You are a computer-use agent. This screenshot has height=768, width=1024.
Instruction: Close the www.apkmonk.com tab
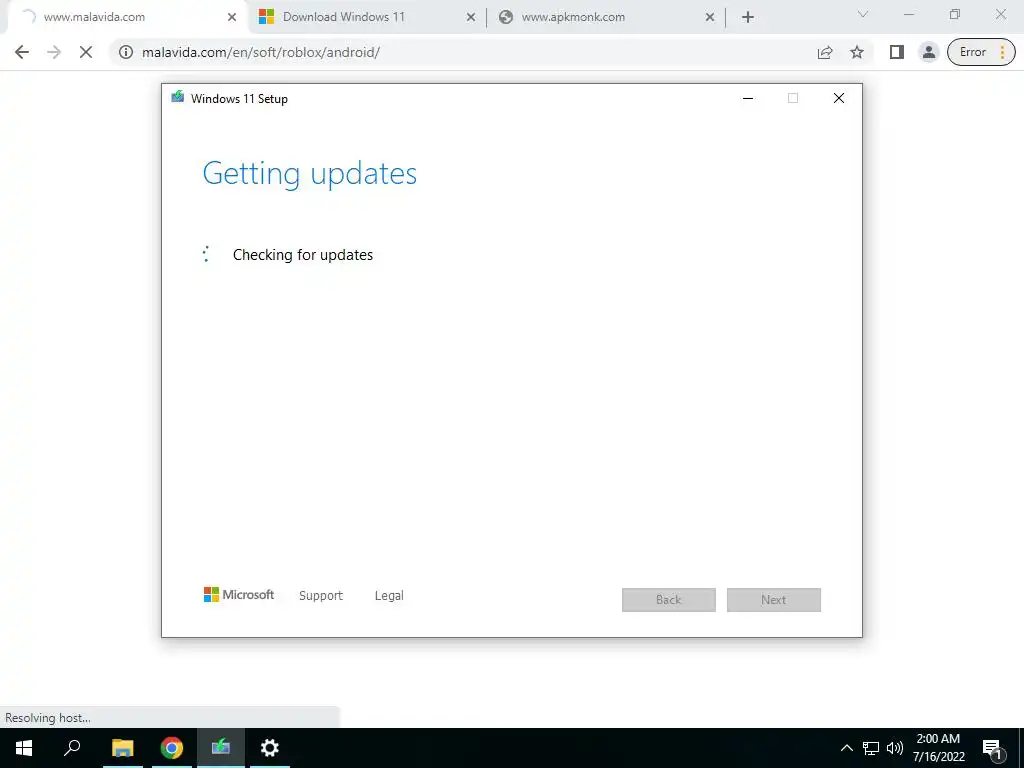(710, 17)
